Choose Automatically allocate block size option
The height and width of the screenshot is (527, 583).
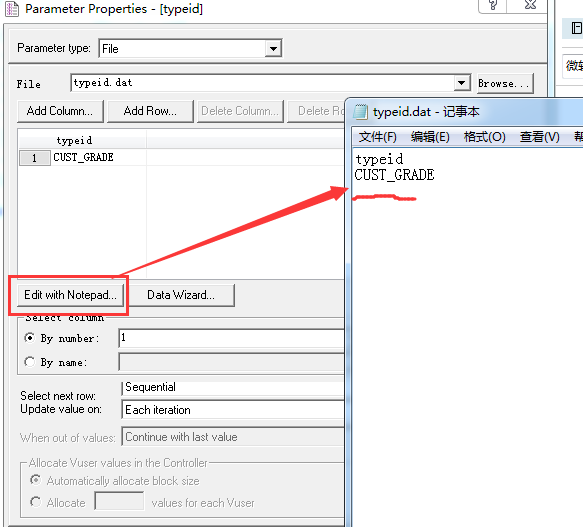point(35,480)
